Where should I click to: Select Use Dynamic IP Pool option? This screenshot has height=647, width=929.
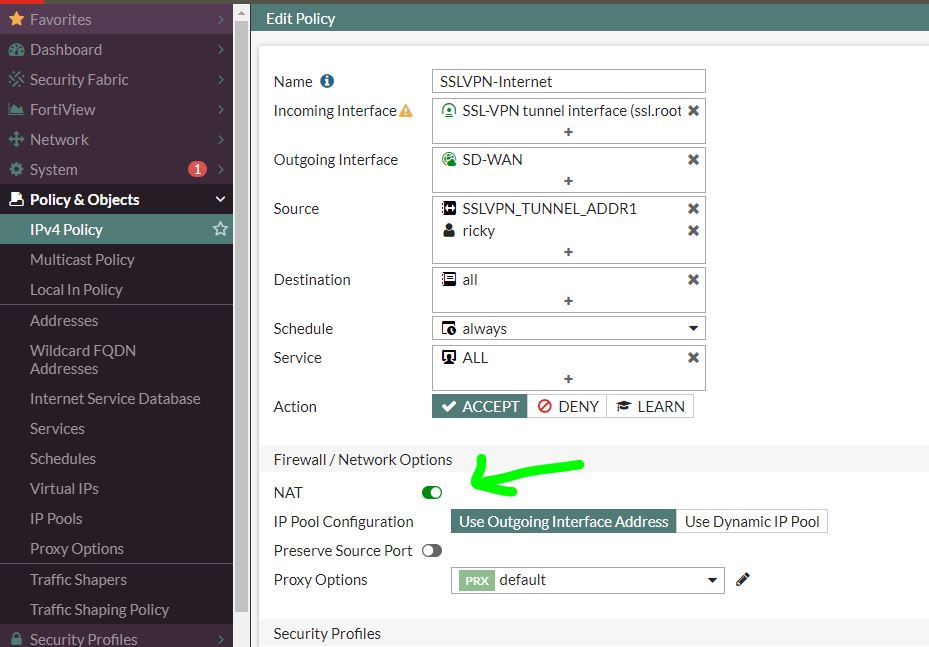pyautogui.click(x=752, y=521)
